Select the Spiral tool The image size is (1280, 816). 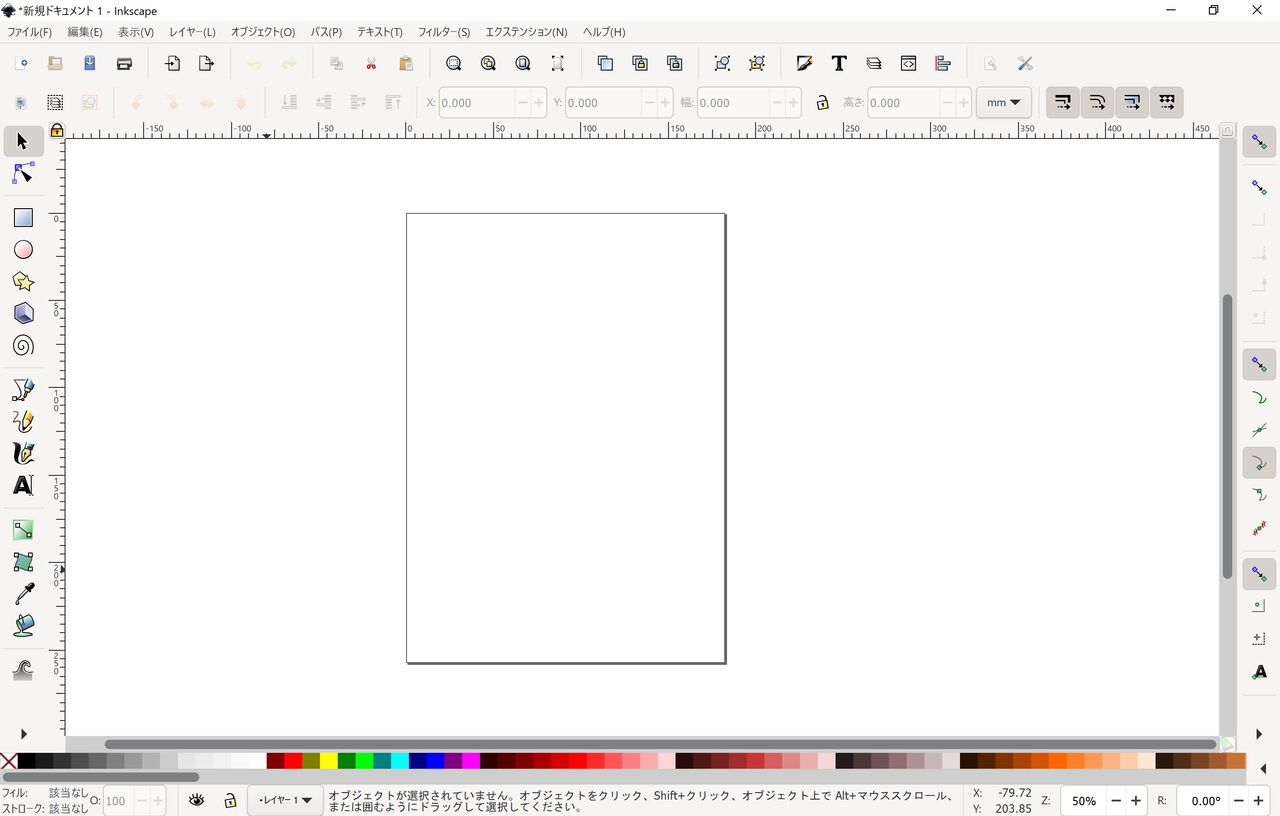(22, 345)
